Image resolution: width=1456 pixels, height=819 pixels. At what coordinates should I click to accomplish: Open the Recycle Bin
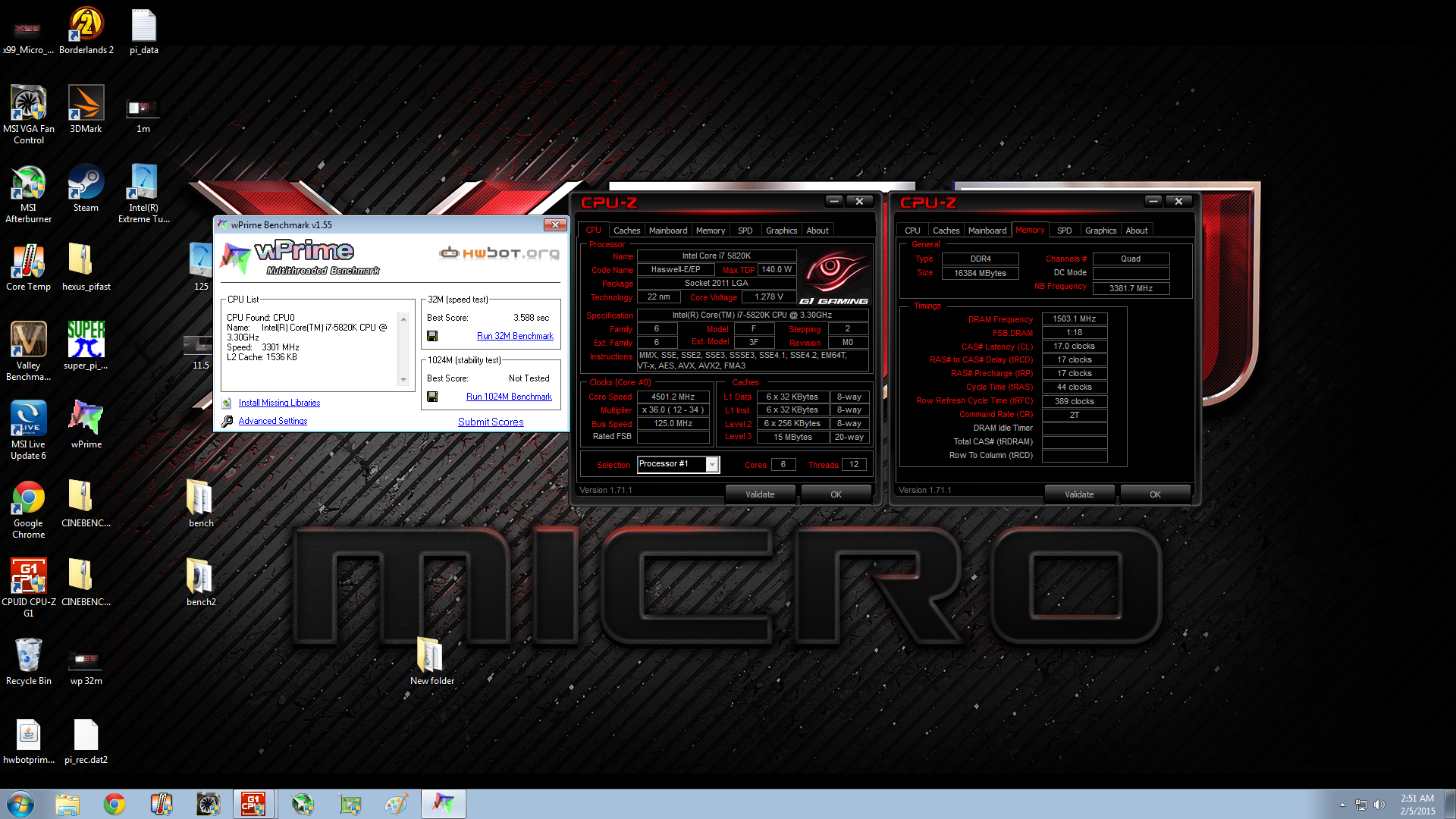(x=28, y=661)
